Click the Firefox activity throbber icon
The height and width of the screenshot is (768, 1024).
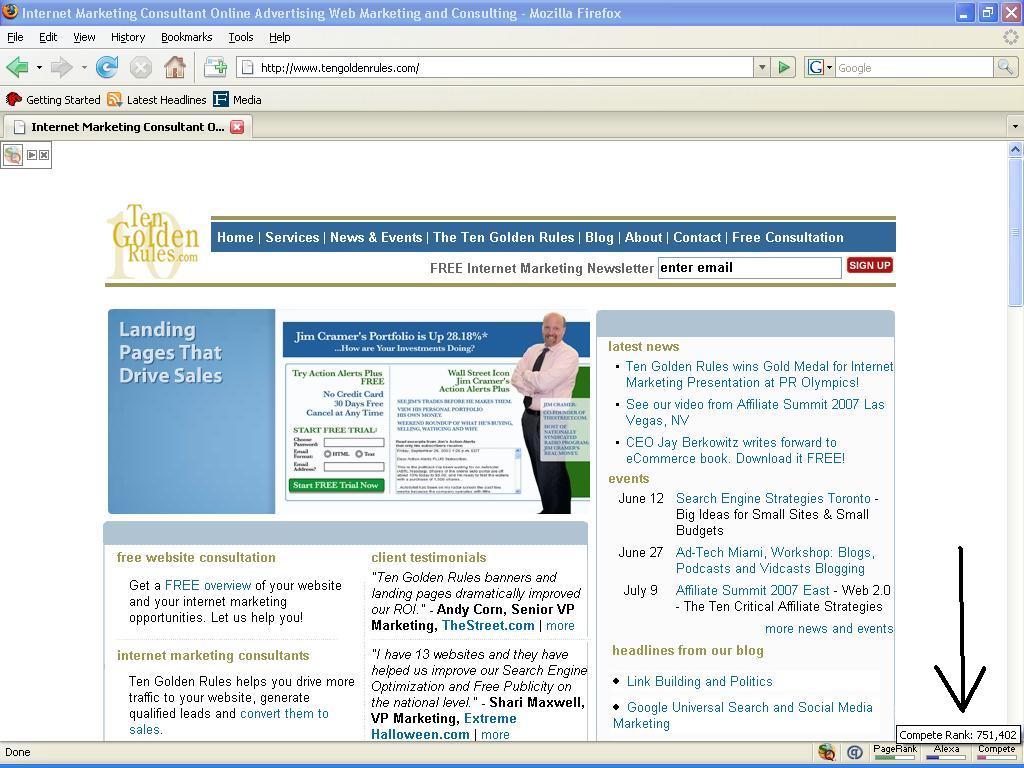(1010, 37)
